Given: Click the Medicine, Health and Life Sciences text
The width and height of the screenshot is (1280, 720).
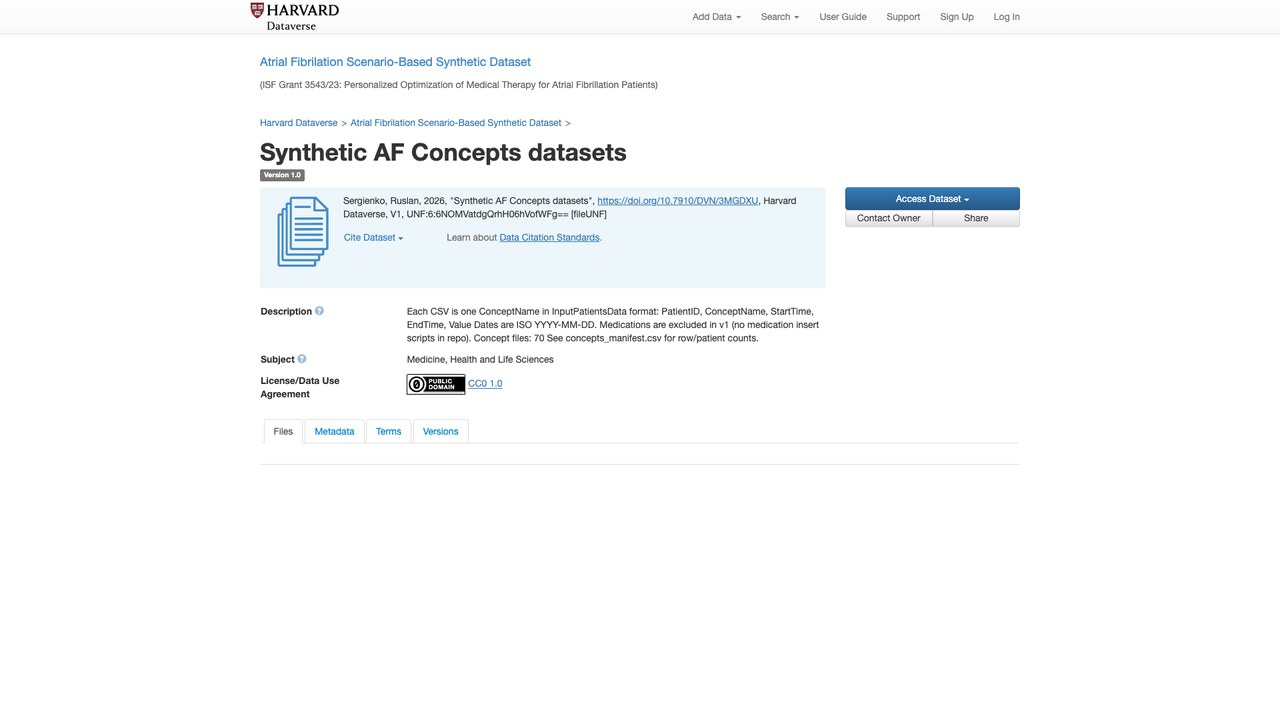Looking at the screenshot, I should (480, 360).
